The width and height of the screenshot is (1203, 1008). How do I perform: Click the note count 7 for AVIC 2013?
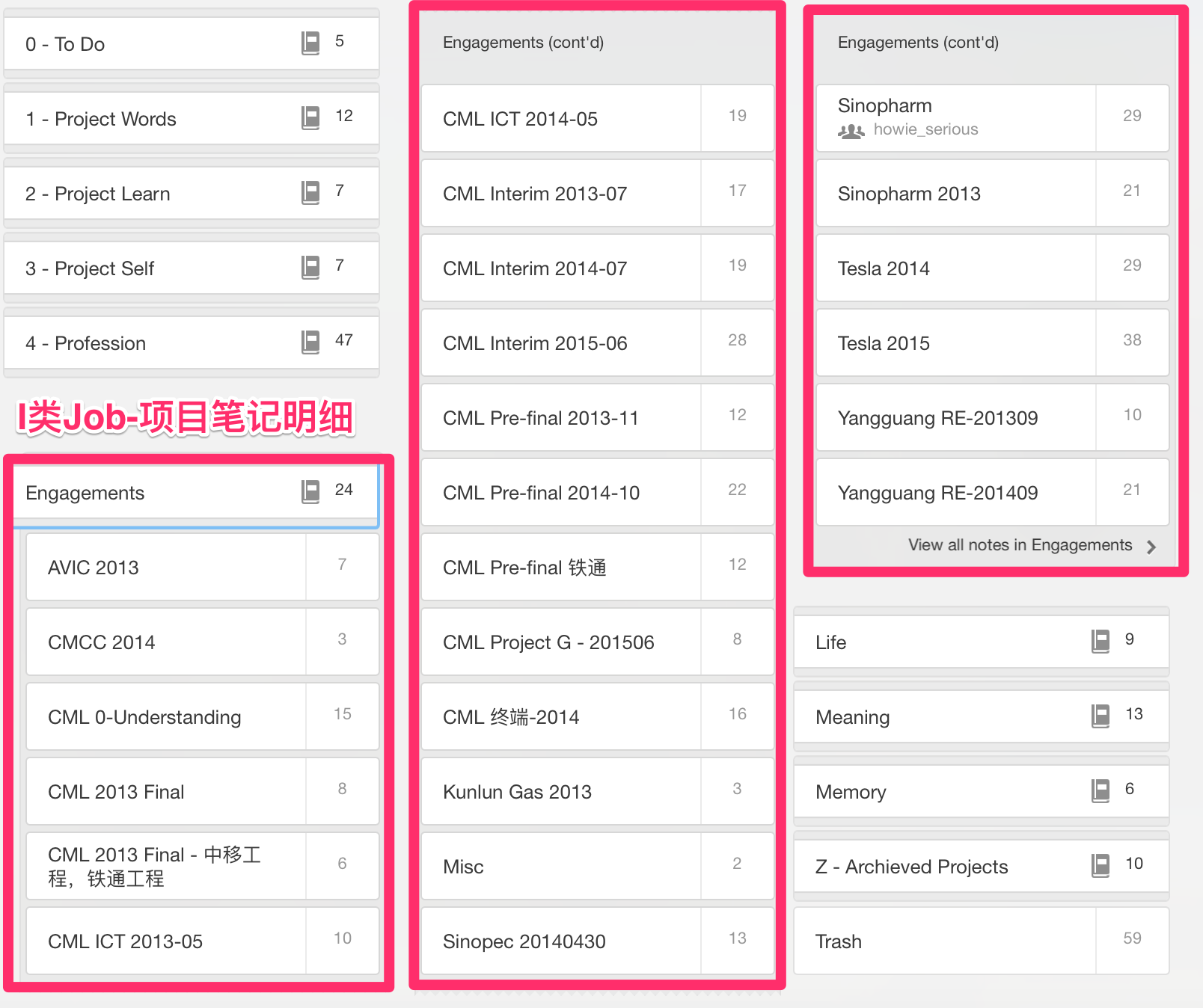[x=342, y=565]
